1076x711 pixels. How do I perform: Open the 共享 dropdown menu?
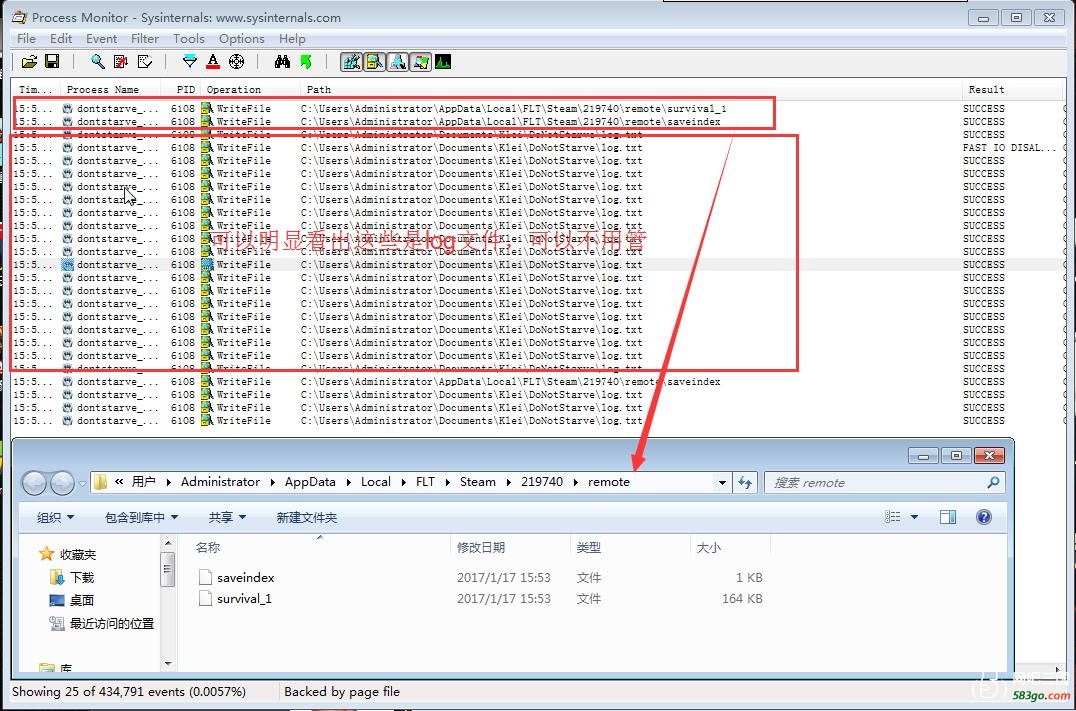click(227, 517)
